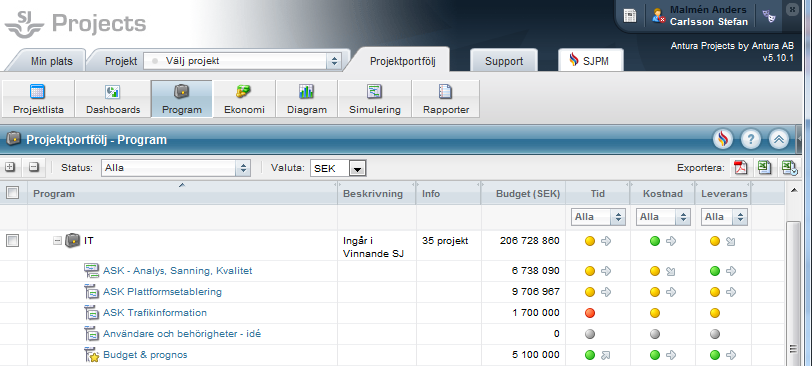This screenshot has width=812, height=366.
Task: Click the 9 706 967 budget value
Action: [535, 291]
